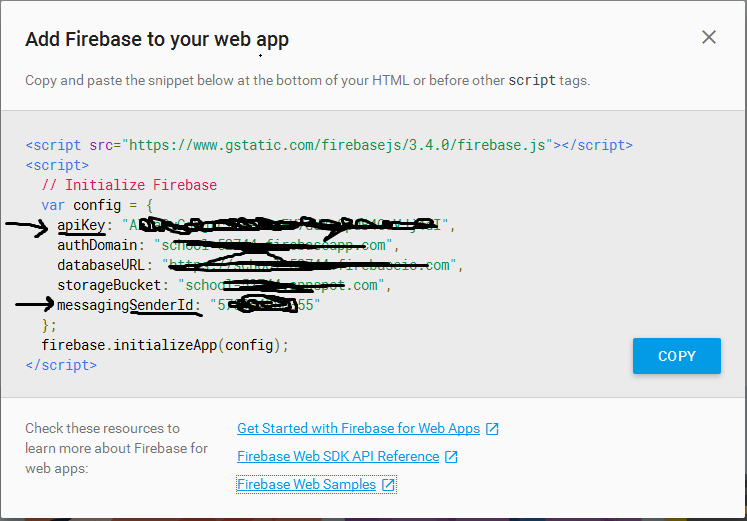The image size is (747, 521).
Task: Click external-link icon beside Get Started link
Action: [x=492, y=429]
